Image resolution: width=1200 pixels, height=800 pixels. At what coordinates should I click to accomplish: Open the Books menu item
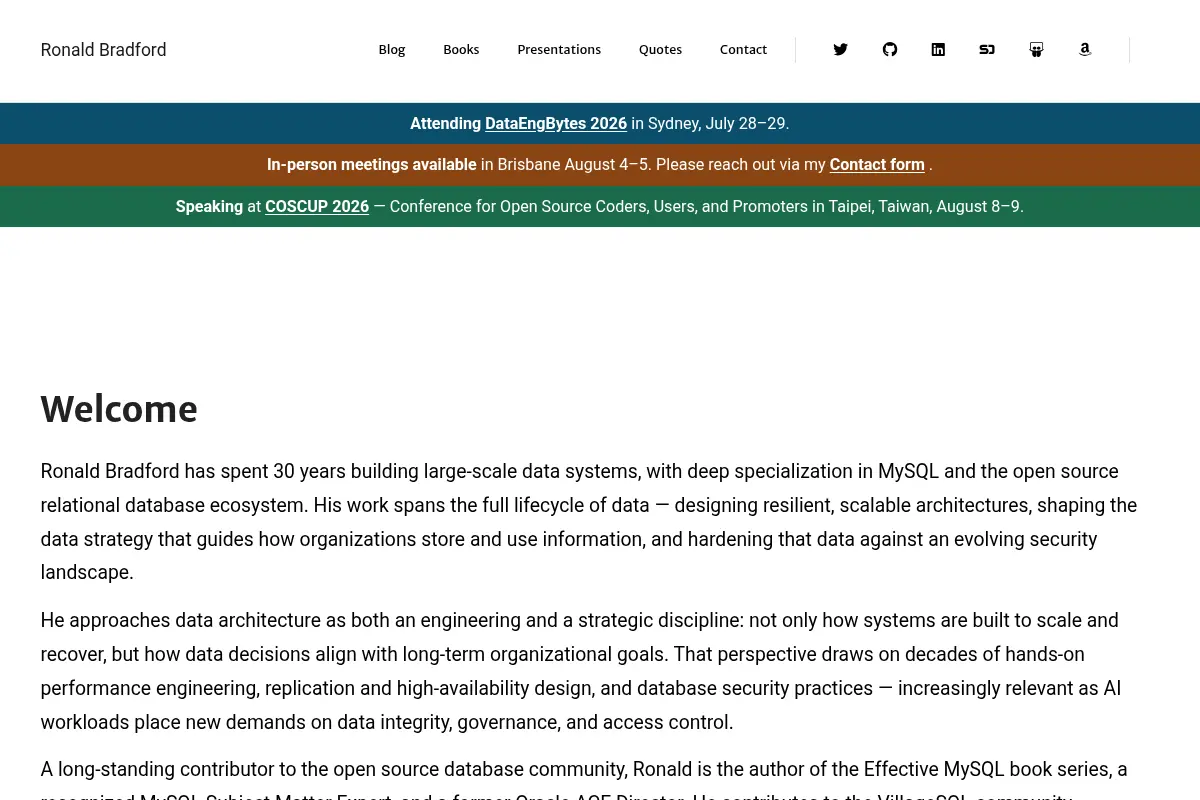[461, 50]
